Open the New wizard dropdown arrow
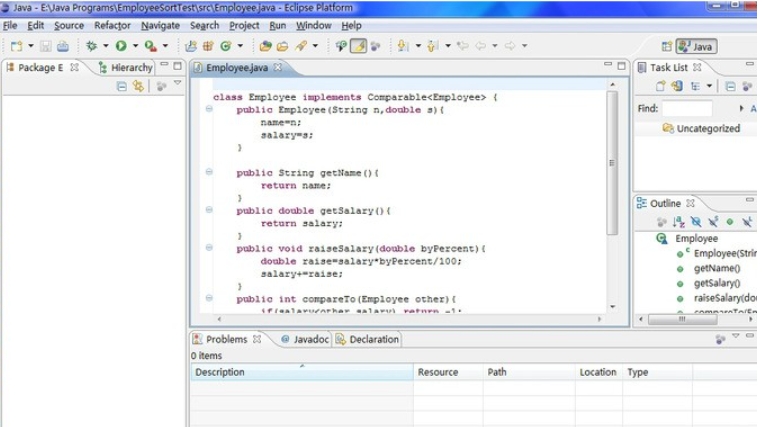This screenshot has width=762, height=427. click(x=31, y=46)
